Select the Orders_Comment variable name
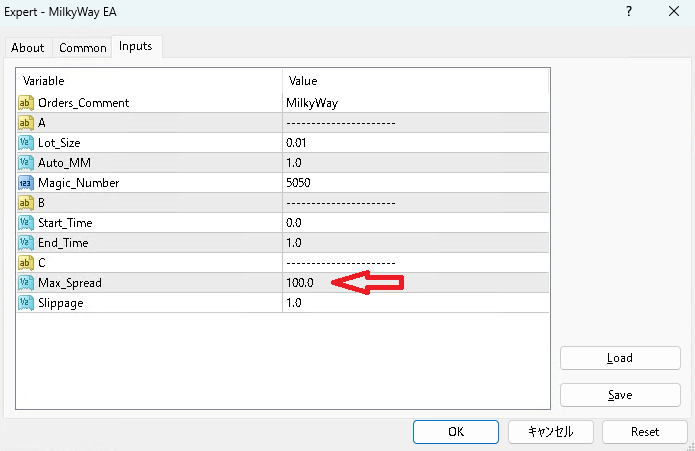 (x=84, y=103)
